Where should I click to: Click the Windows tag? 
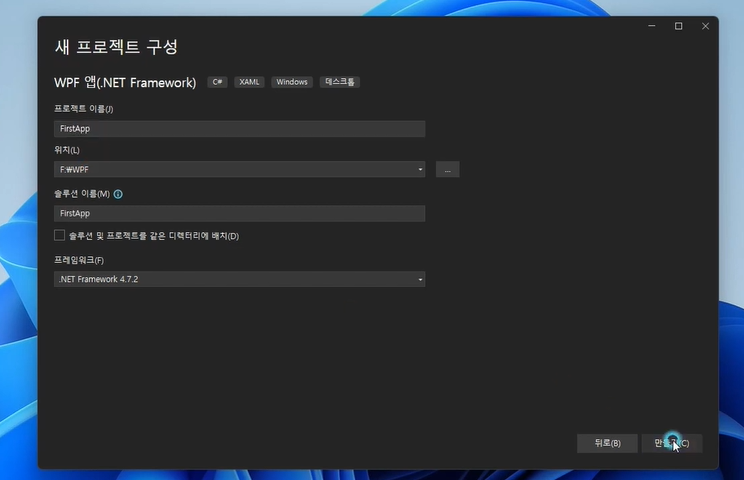[292, 82]
